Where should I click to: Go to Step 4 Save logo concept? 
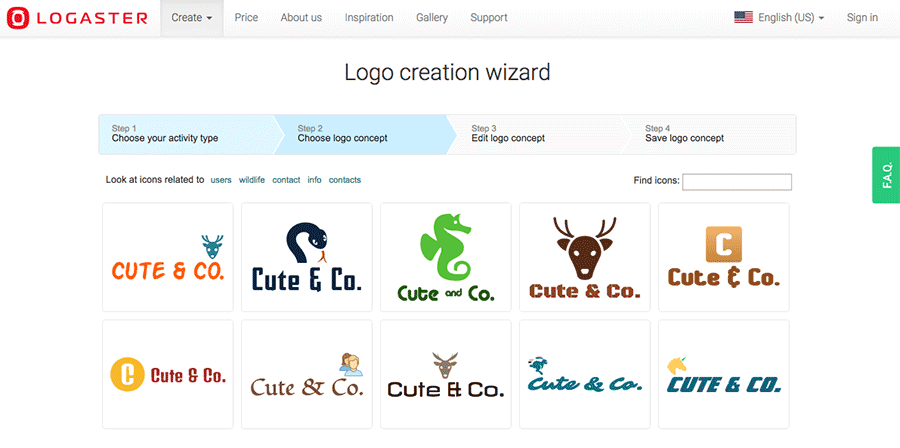point(708,134)
